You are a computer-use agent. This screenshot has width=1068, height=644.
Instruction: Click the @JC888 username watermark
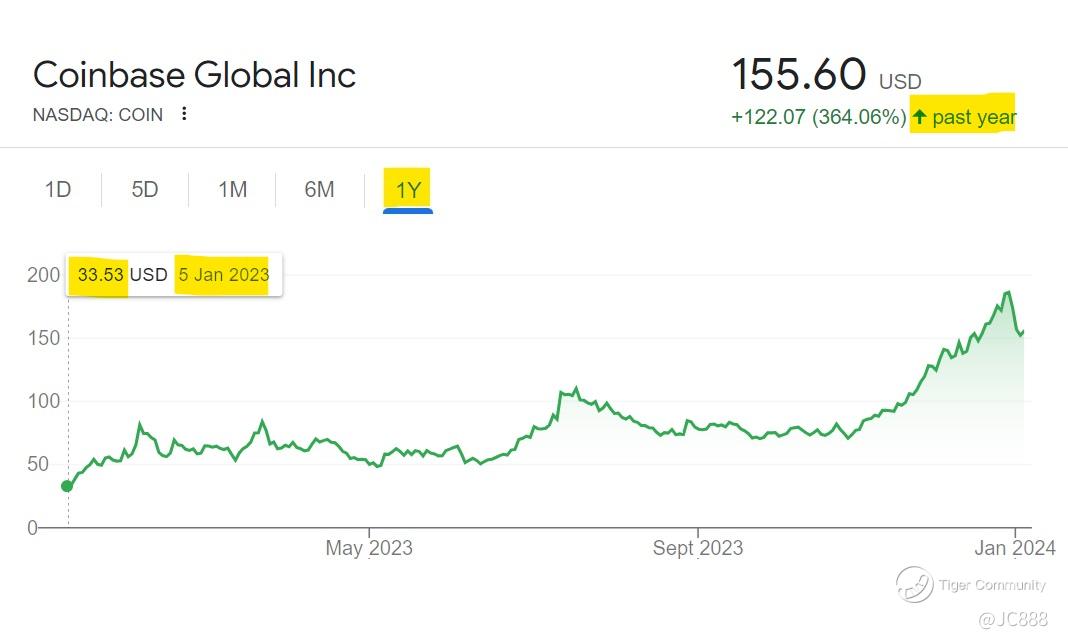(1012, 621)
